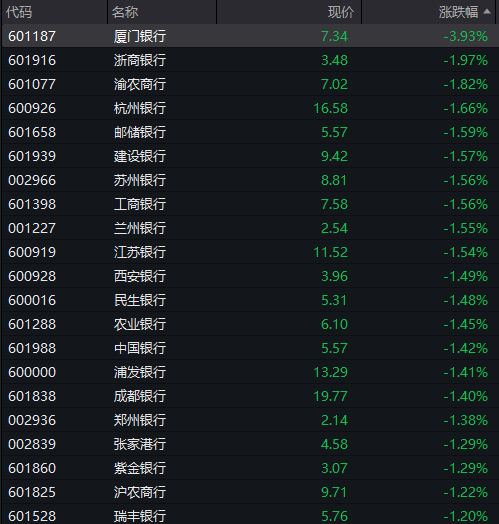
Task: Click stock code 601288
Action: click(32, 324)
